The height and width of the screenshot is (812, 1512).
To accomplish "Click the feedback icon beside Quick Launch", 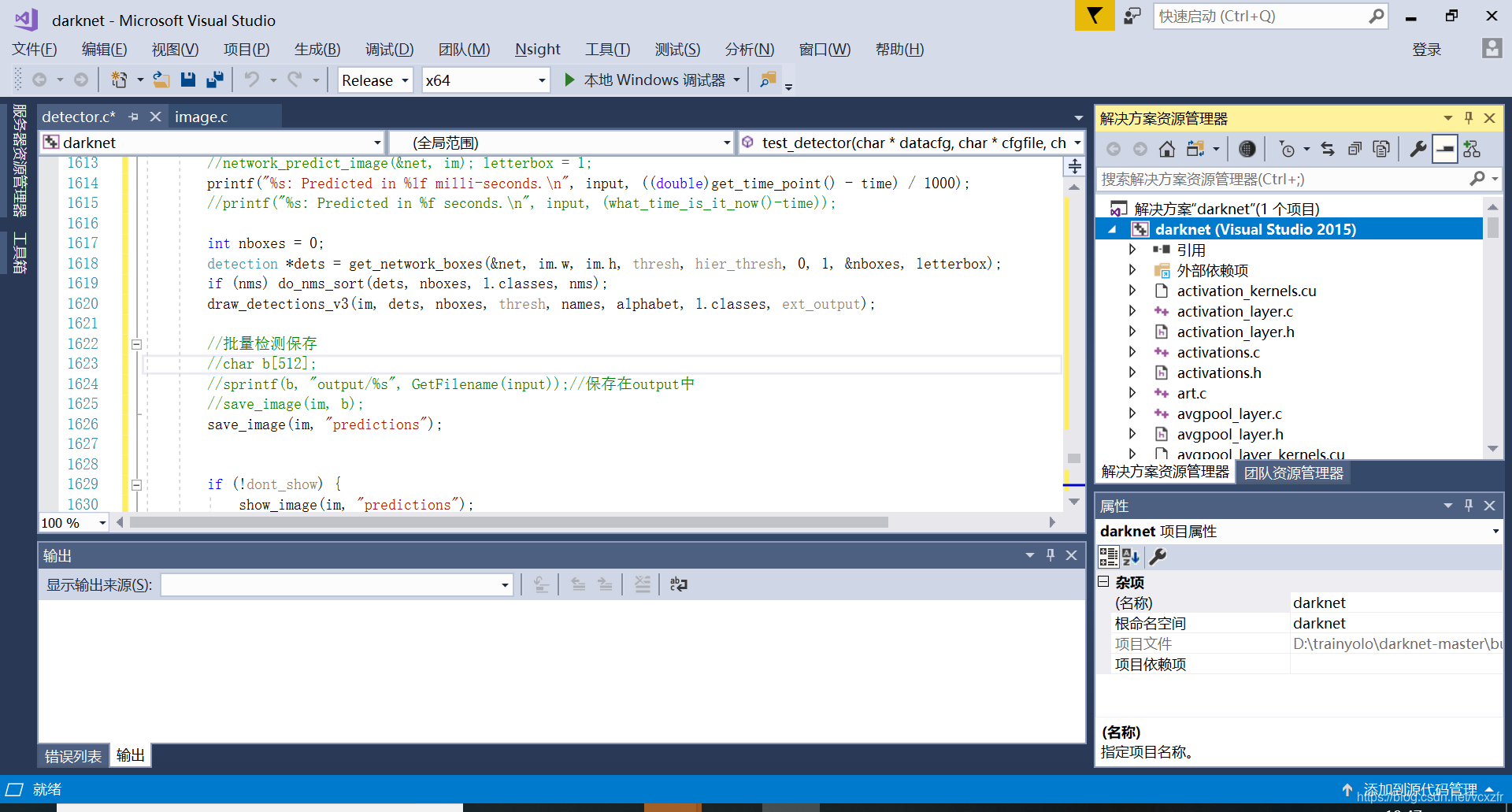I will point(1132,16).
